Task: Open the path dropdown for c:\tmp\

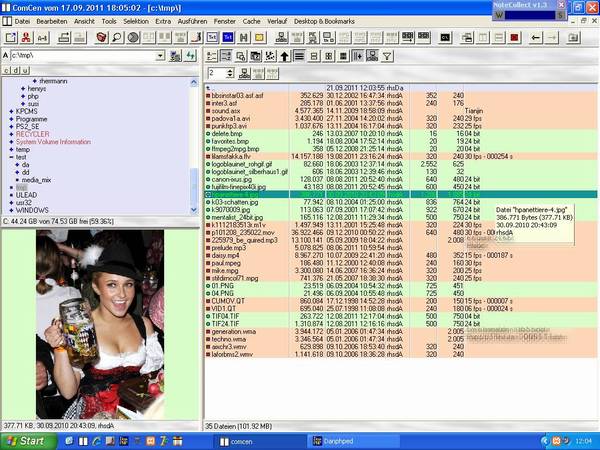Action: coord(160,56)
